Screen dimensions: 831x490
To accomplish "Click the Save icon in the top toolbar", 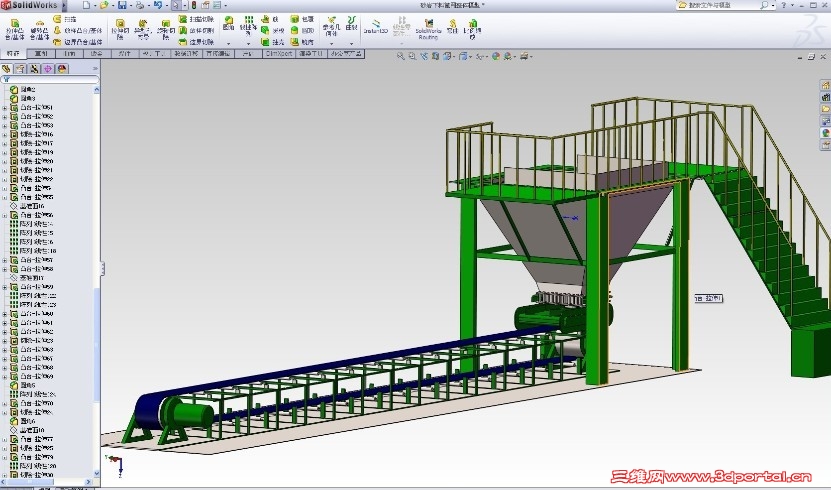I will click(122, 5).
